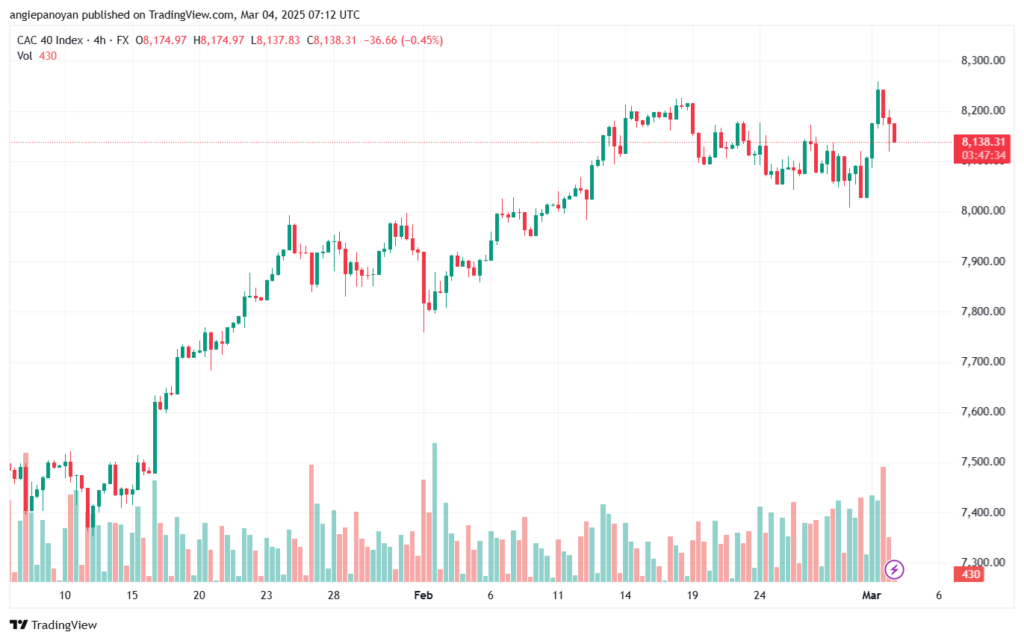Click the date label 28 on time axis
The image size is (1024, 641).
point(334,595)
